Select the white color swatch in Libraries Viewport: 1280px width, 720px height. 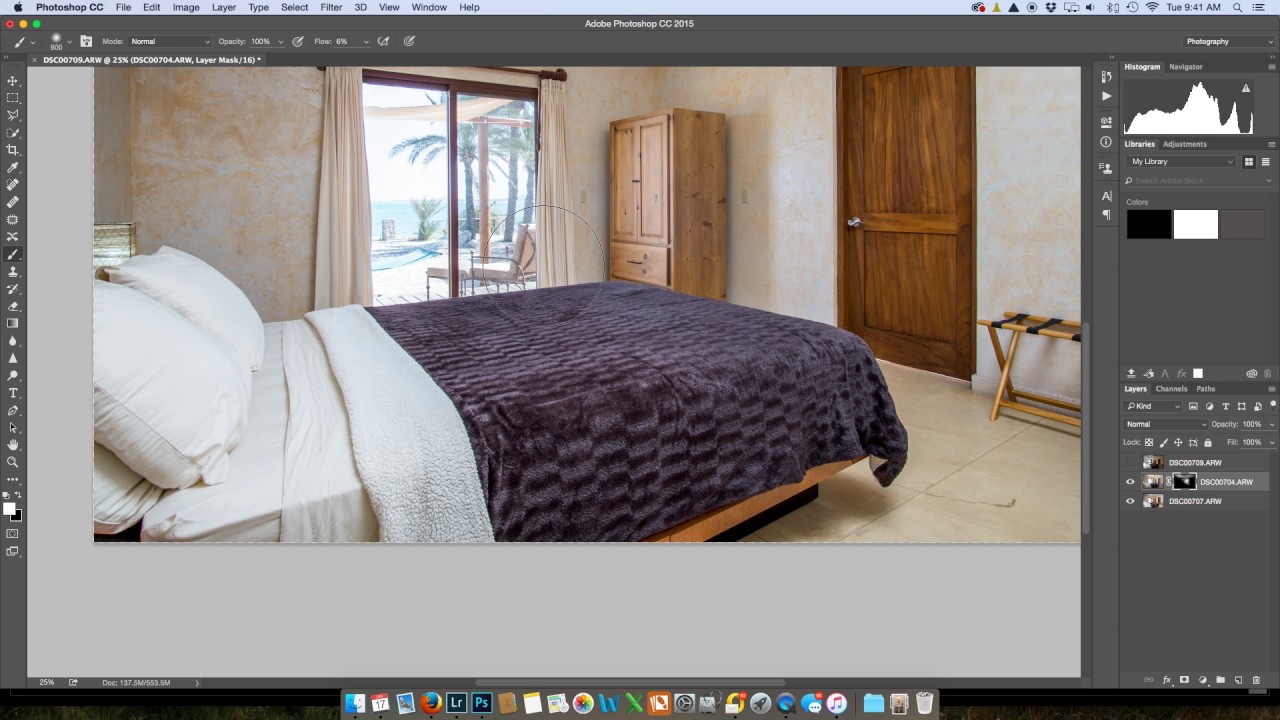pos(1195,224)
